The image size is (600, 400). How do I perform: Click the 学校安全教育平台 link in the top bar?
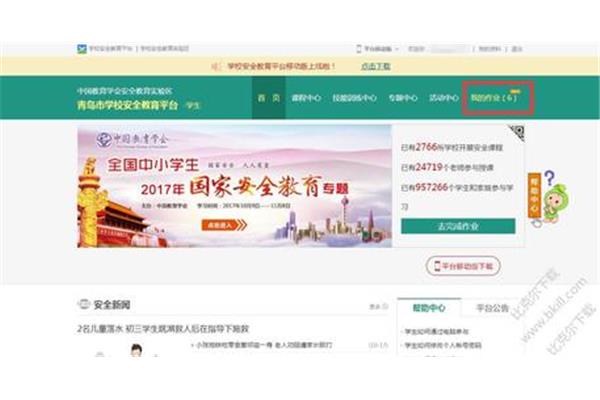pos(111,49)
